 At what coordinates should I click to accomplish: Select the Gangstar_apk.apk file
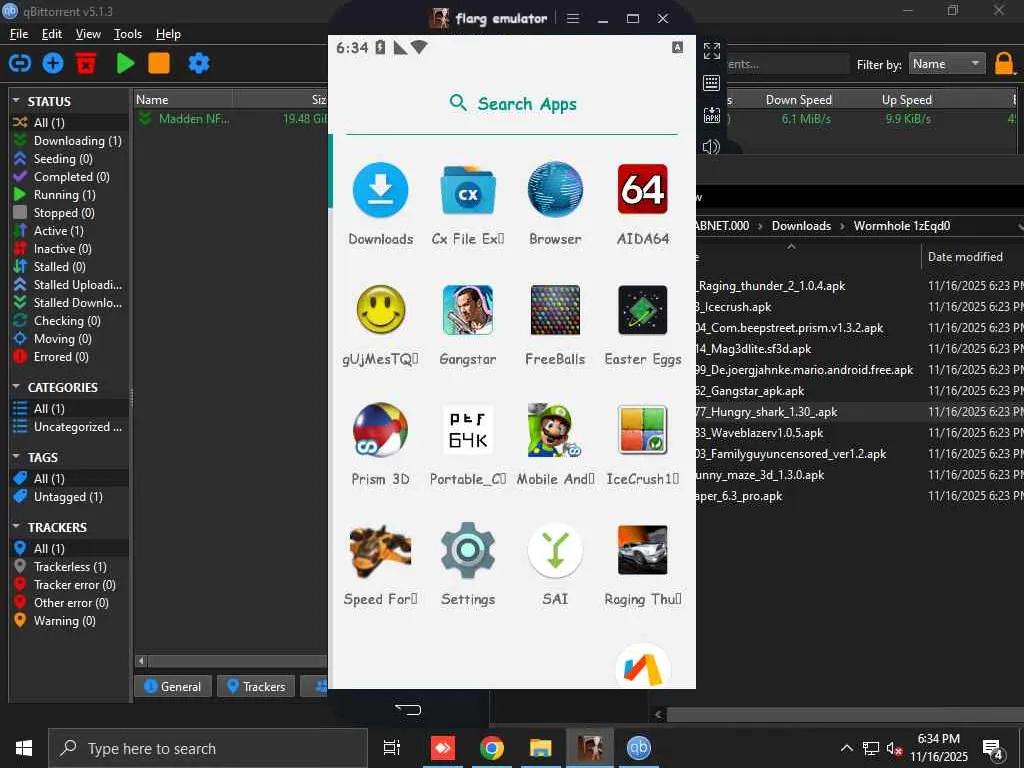750,391
